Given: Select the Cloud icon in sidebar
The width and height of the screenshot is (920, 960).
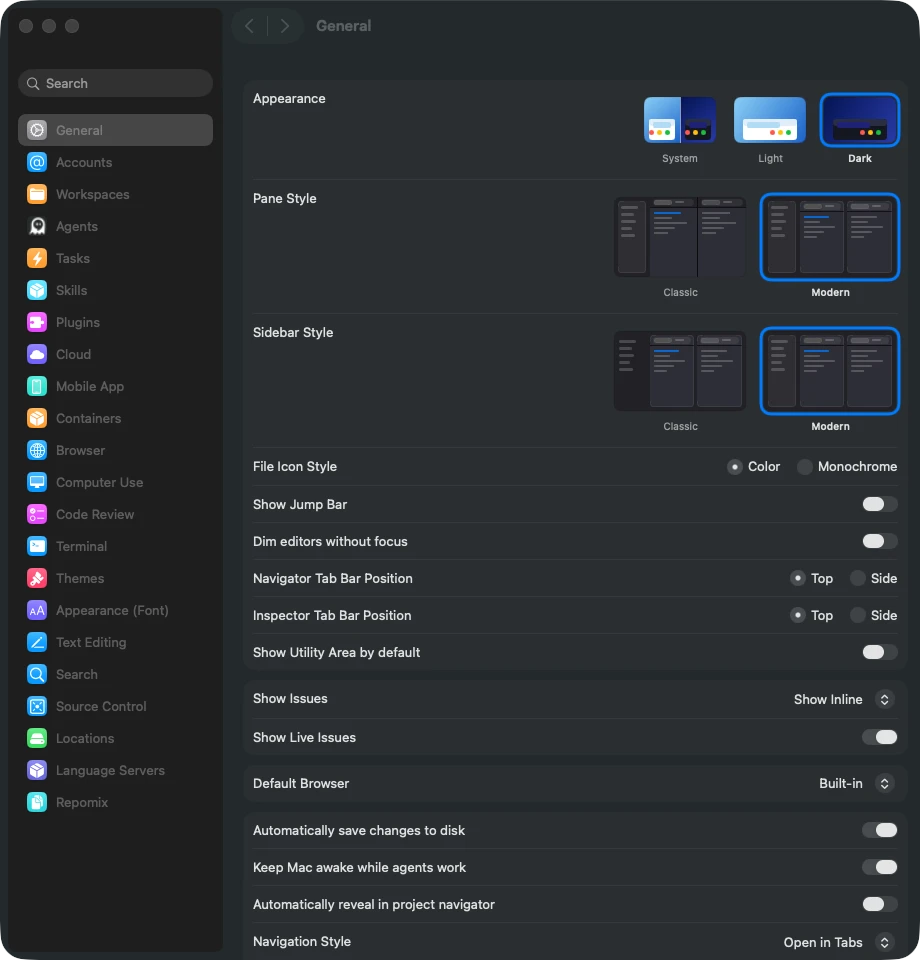Looking at the screenshot, I should [x=37, y=354].
